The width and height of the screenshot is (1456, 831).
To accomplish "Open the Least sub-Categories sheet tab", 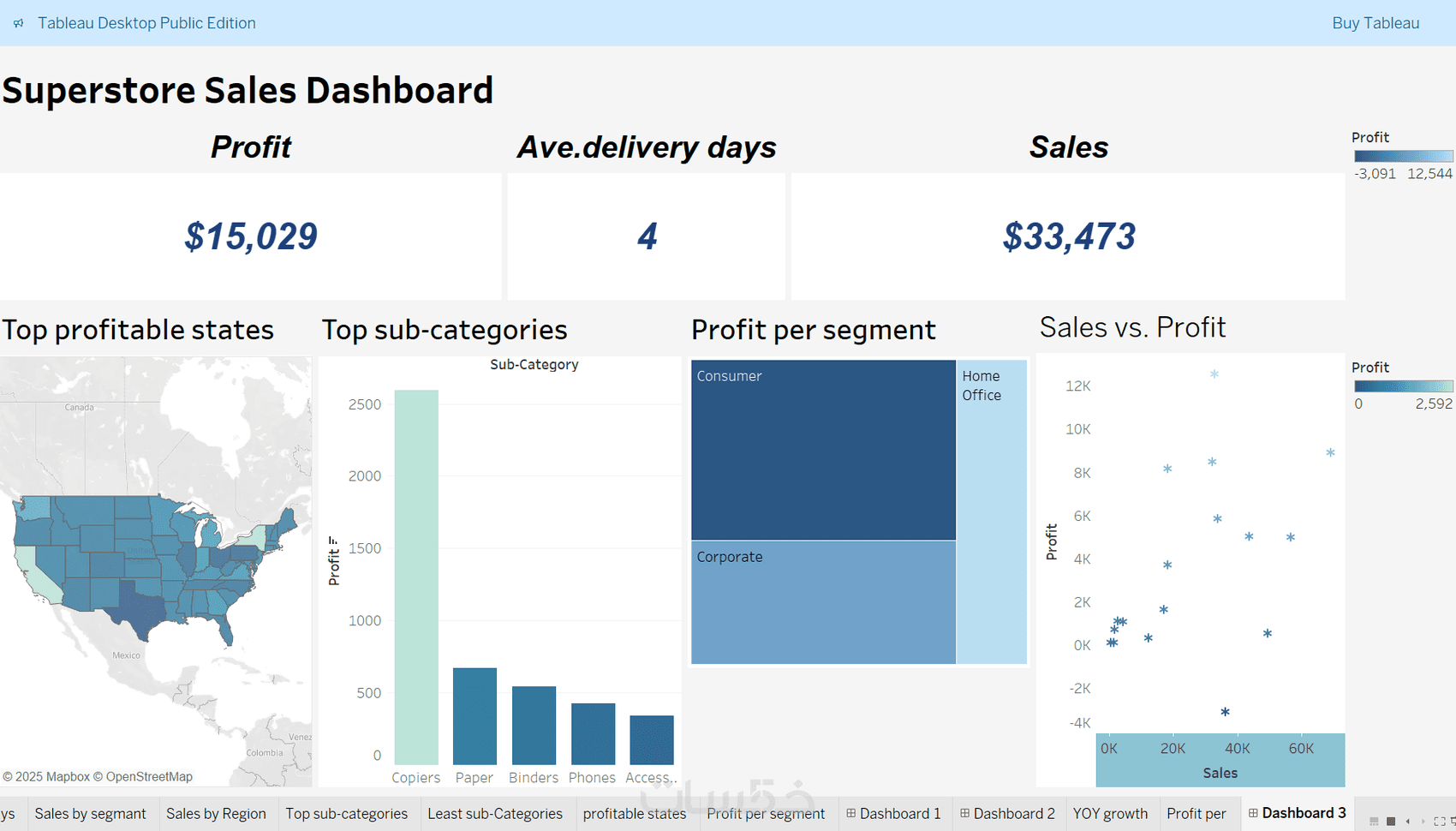I will [x=495, y=814].
